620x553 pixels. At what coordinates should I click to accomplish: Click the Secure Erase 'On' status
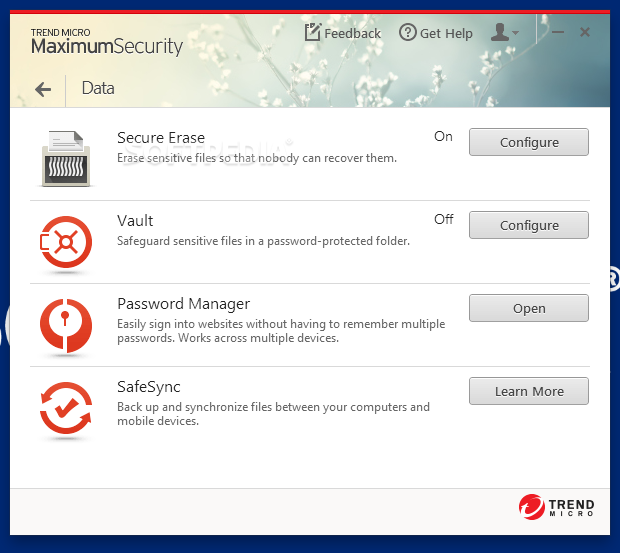coord(443,136)
